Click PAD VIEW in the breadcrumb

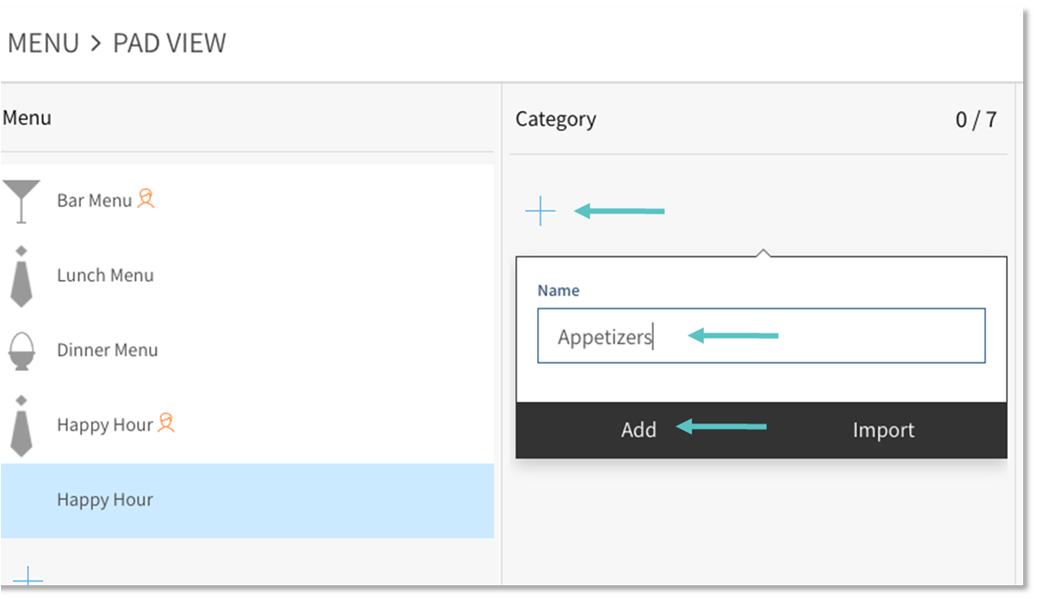(x=169, y=44)
